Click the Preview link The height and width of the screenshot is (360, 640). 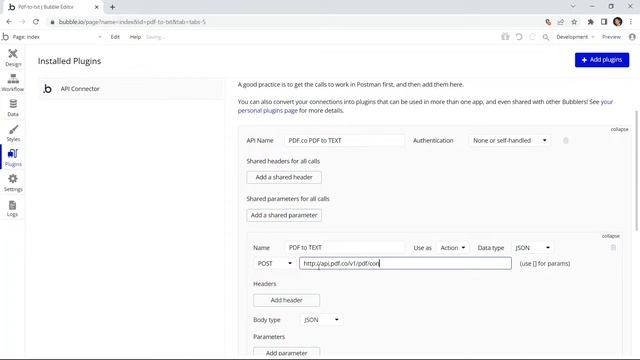[611, 37]
